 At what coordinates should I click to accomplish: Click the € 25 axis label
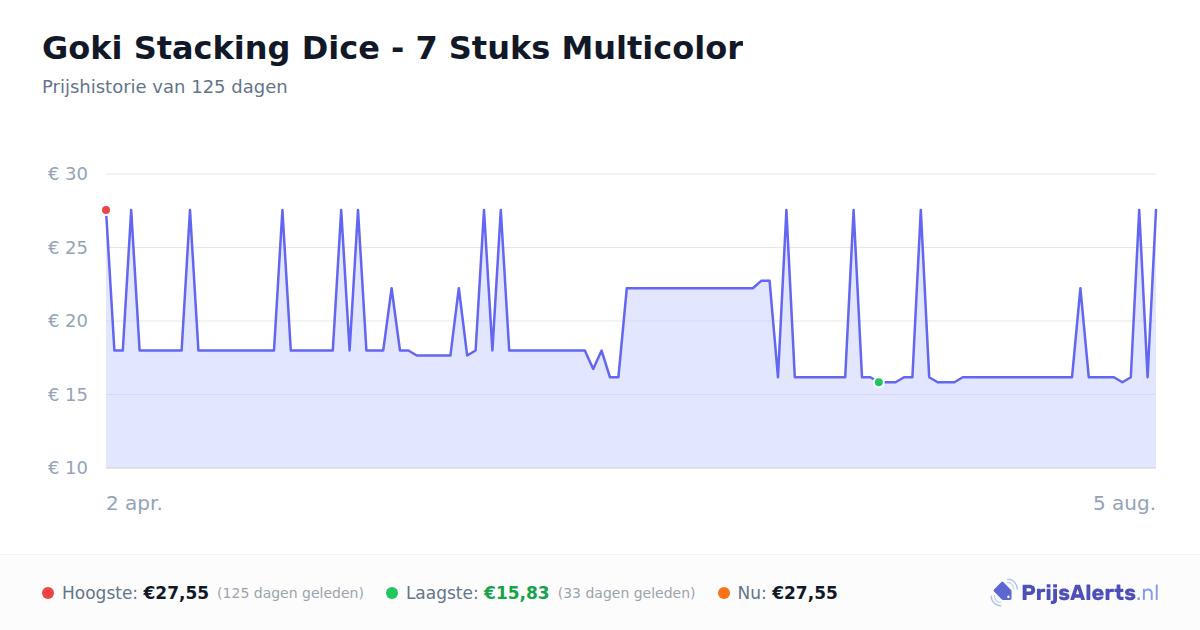tap(68, 247)
